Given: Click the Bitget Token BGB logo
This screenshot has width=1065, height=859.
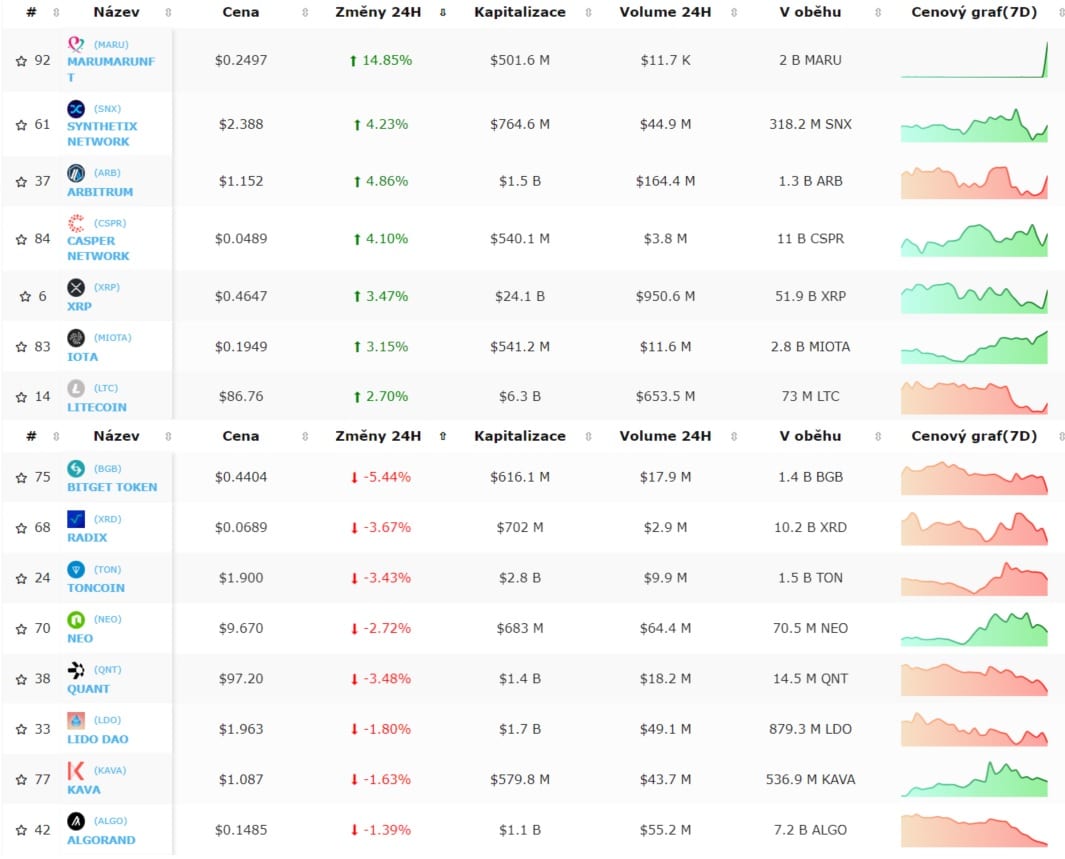Looking at the screenshot, I should pyautogui.click(x=76, y=469).
